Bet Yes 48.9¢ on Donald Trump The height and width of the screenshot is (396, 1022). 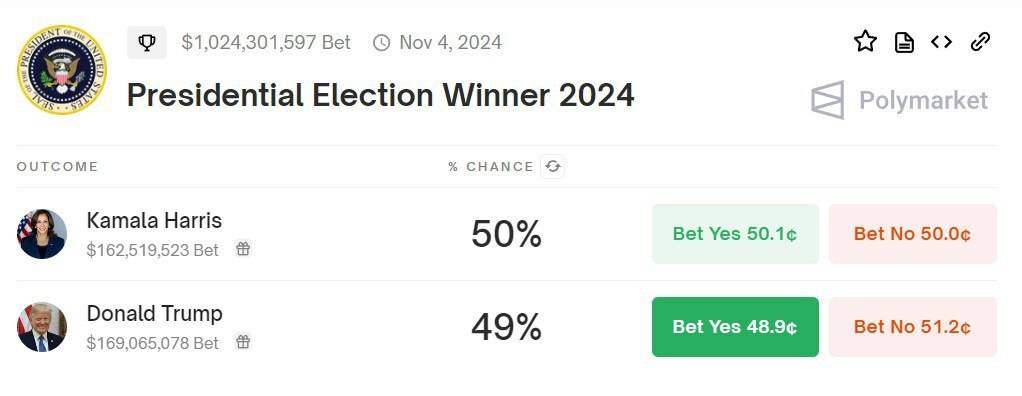coord(735,327)
